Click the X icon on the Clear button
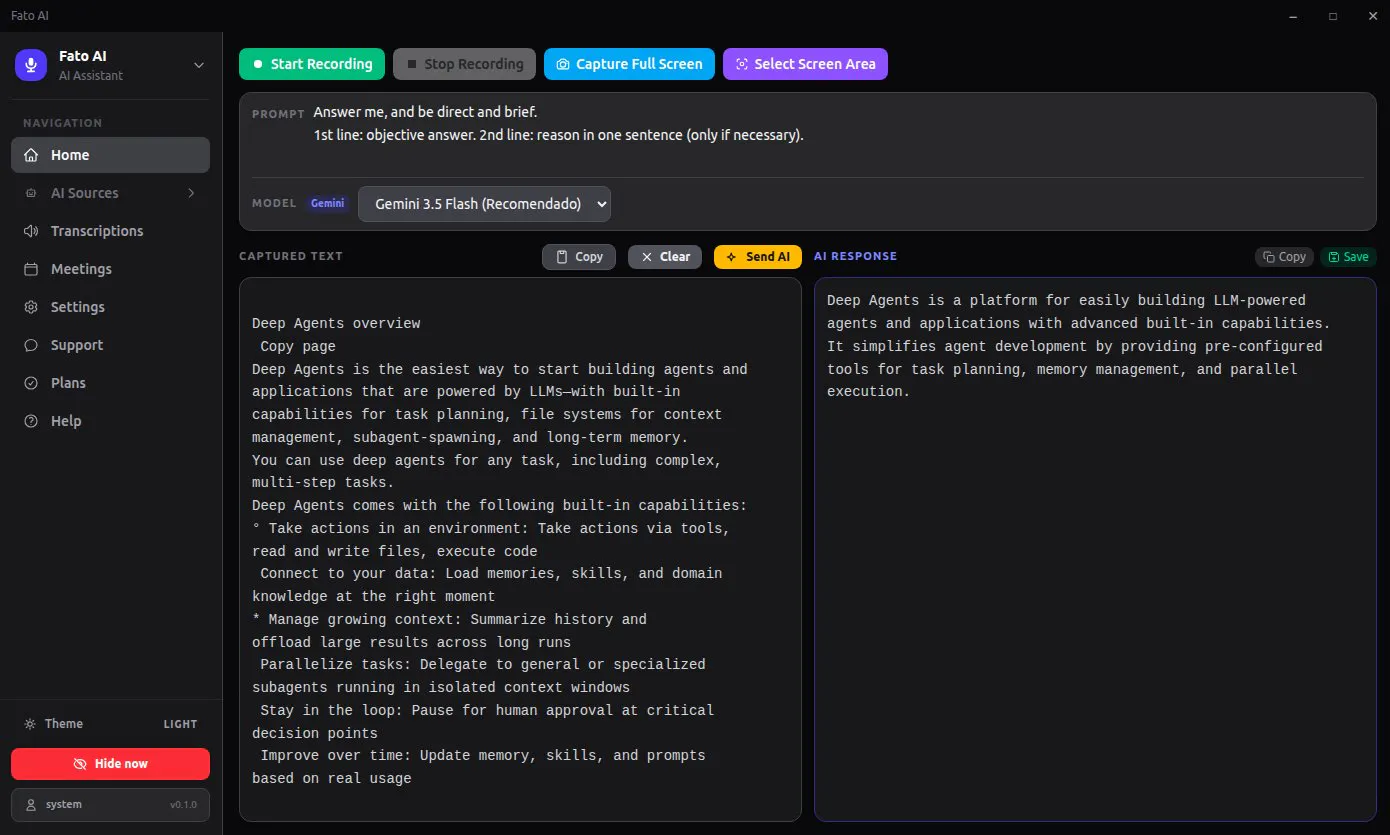 coord(647,257)
